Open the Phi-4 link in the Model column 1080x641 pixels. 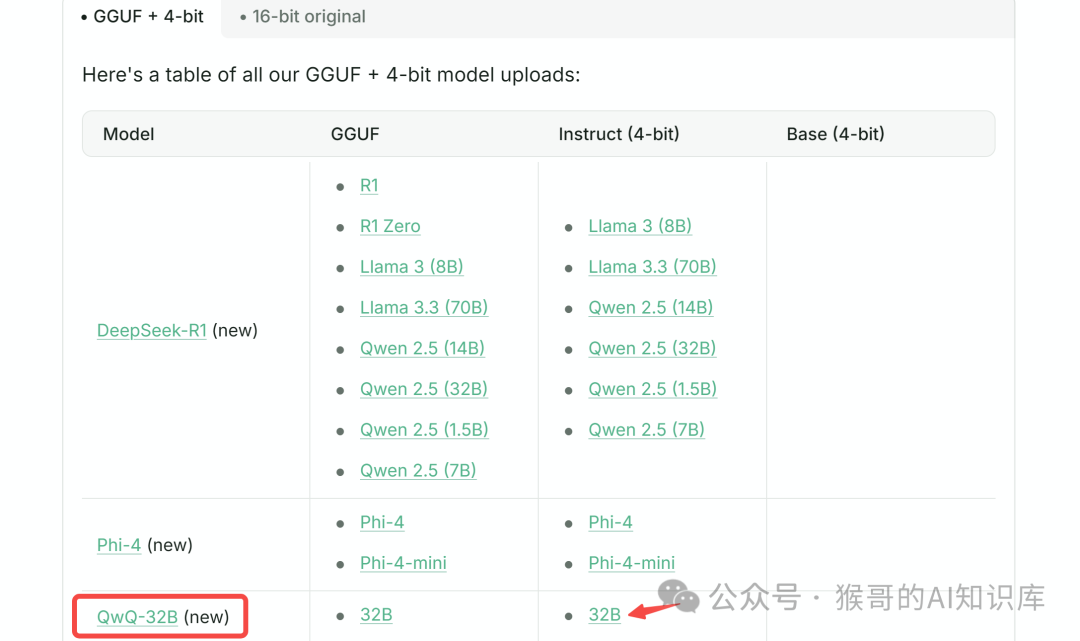(118, 545)
